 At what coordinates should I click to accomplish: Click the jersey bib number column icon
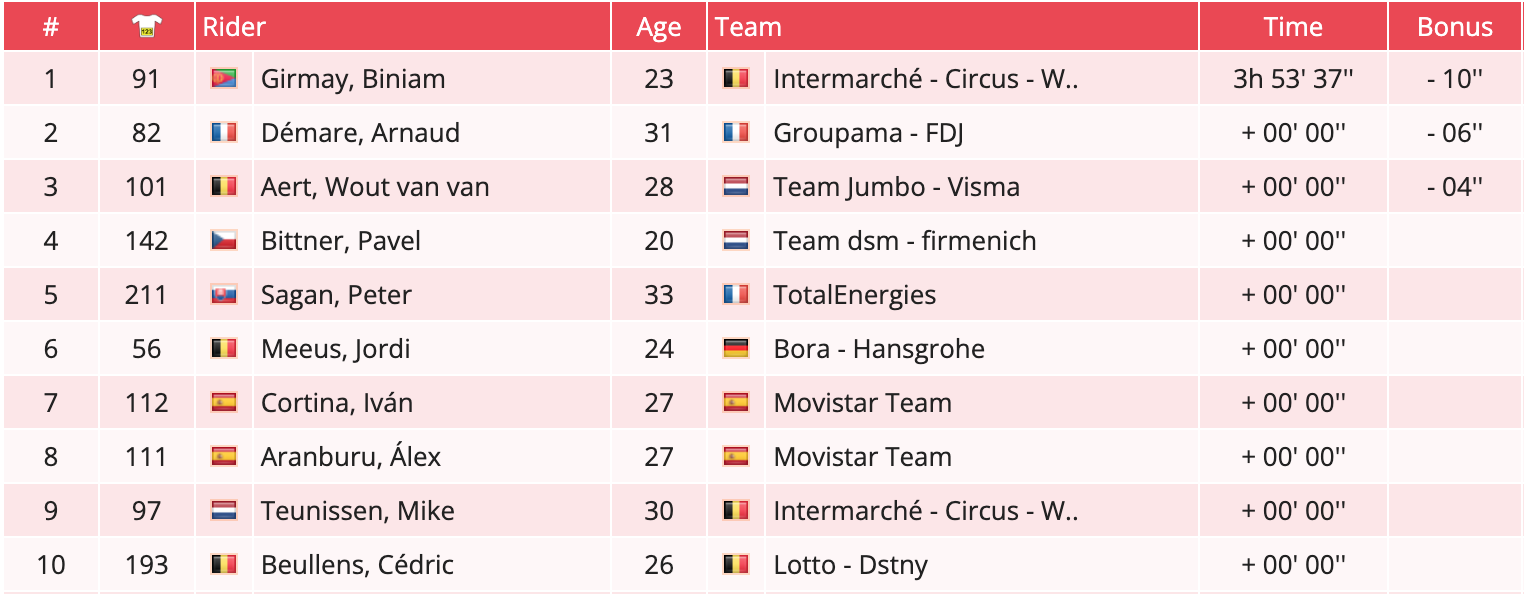click(x=146, y=28)
